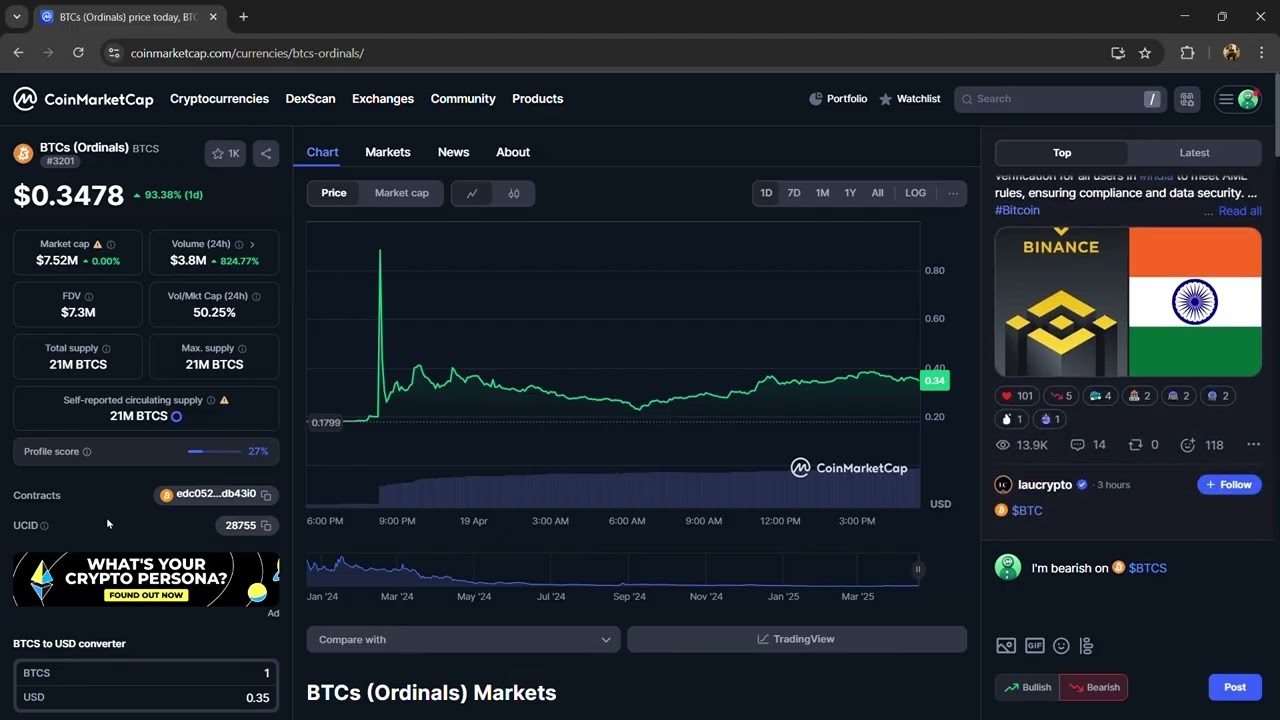Select line chart view icon
The height and width of the screenshot is (720, 1280).
click(x=472, y=193)
